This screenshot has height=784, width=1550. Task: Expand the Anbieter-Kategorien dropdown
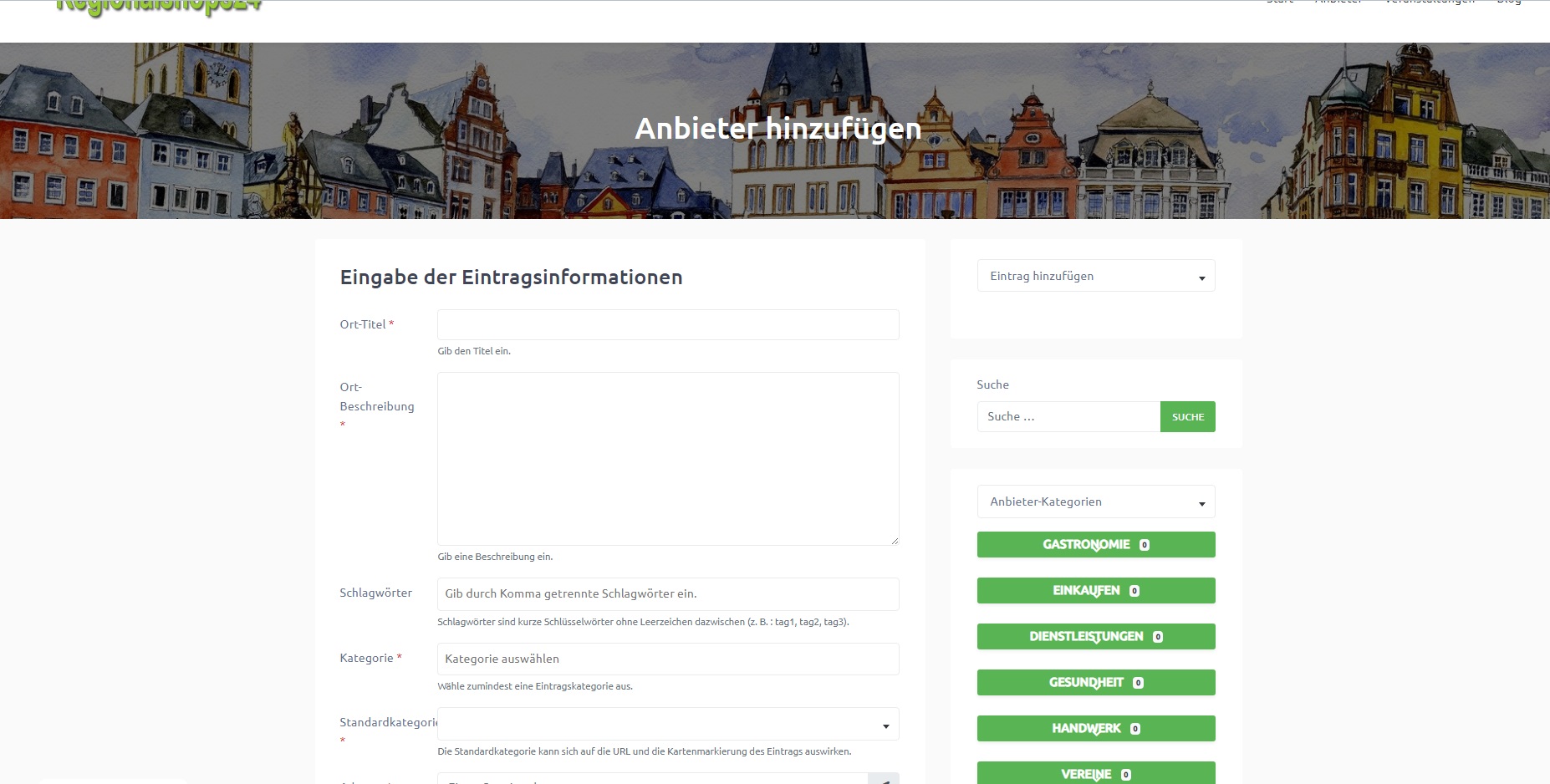coord(1095,501)
